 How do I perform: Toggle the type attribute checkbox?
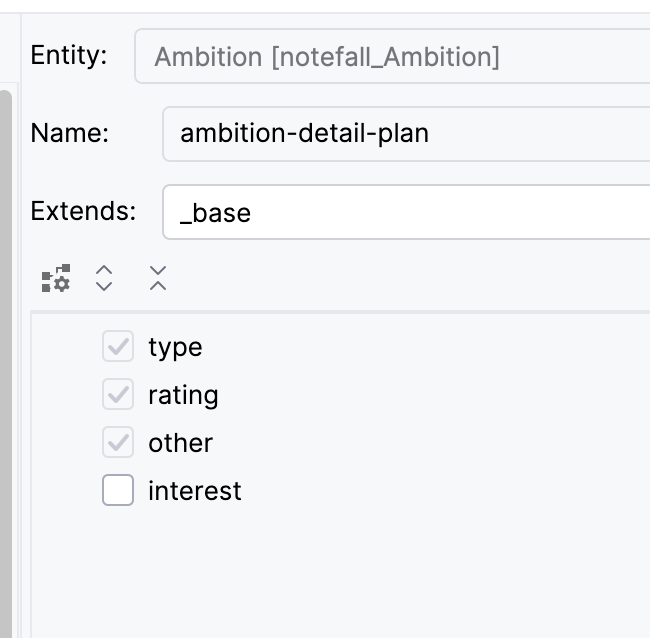point(118,346)
